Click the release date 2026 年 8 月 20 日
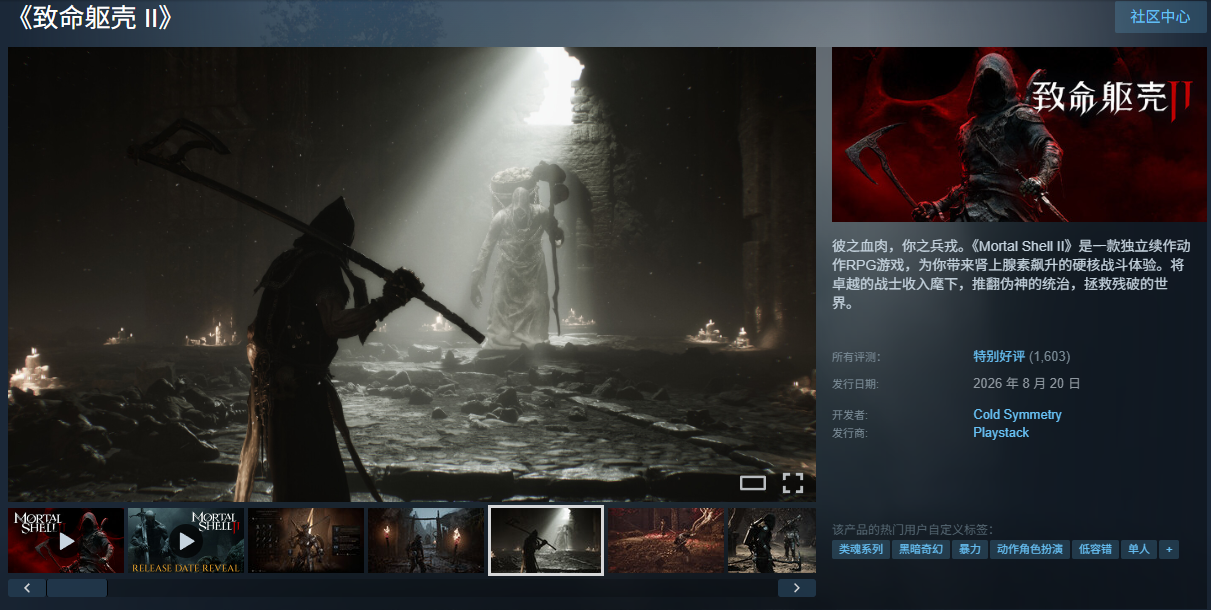Image resolution: width=1211 pixels, height=610 pixels. pos(1027,383)
